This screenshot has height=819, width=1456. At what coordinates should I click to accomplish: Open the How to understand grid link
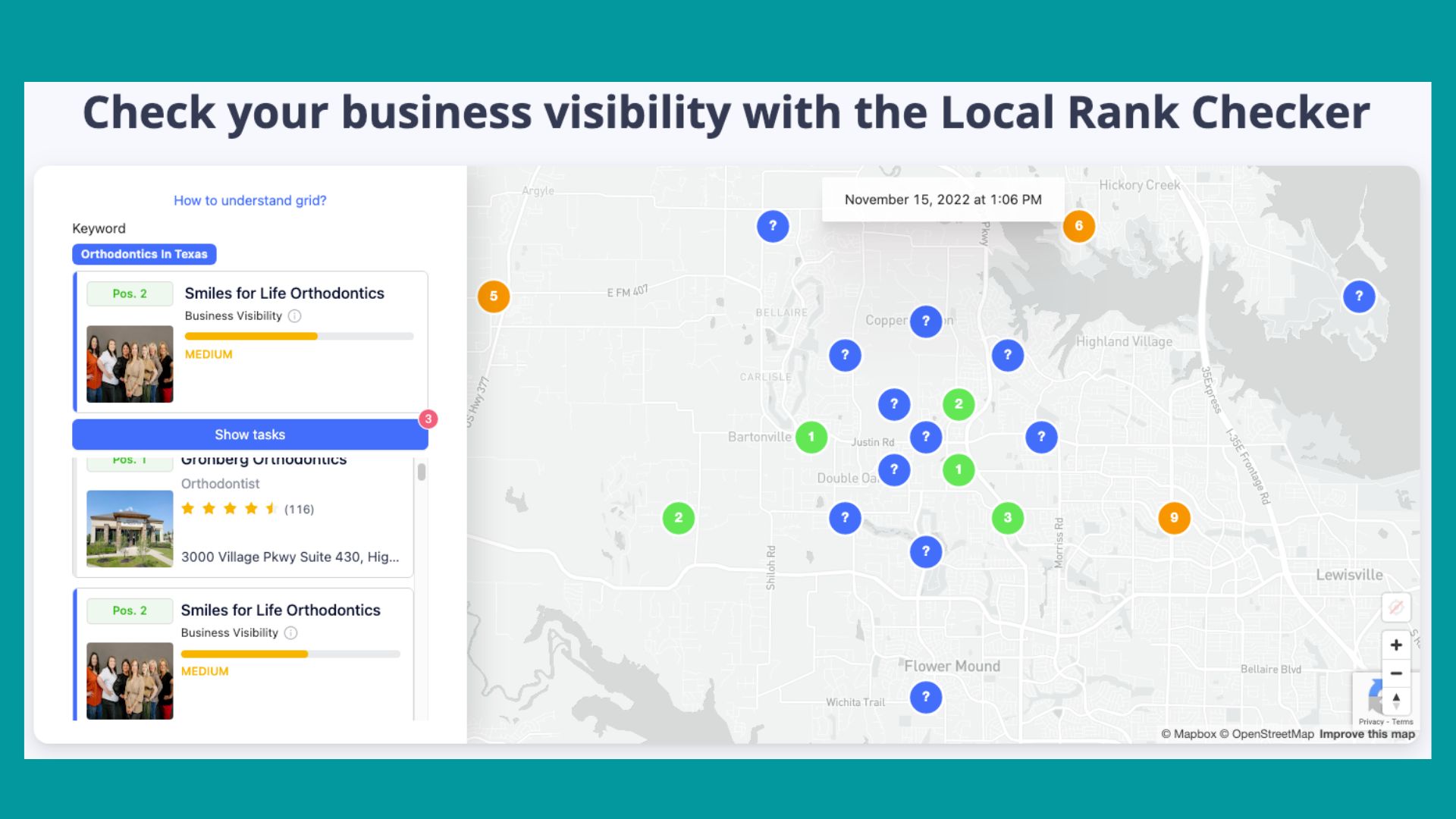coord(249,200)
